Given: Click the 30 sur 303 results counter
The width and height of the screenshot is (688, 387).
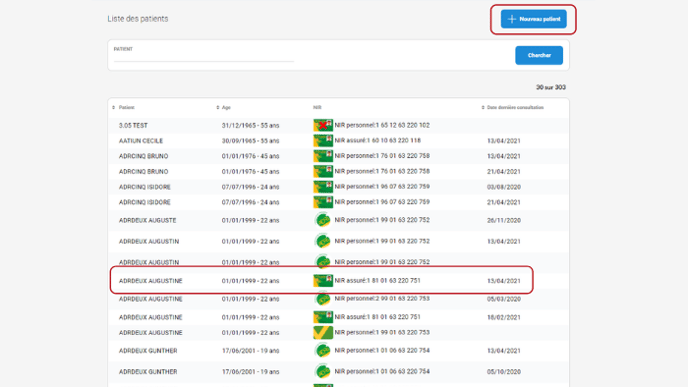Looking at the screenshot, I should pos(551,87).
